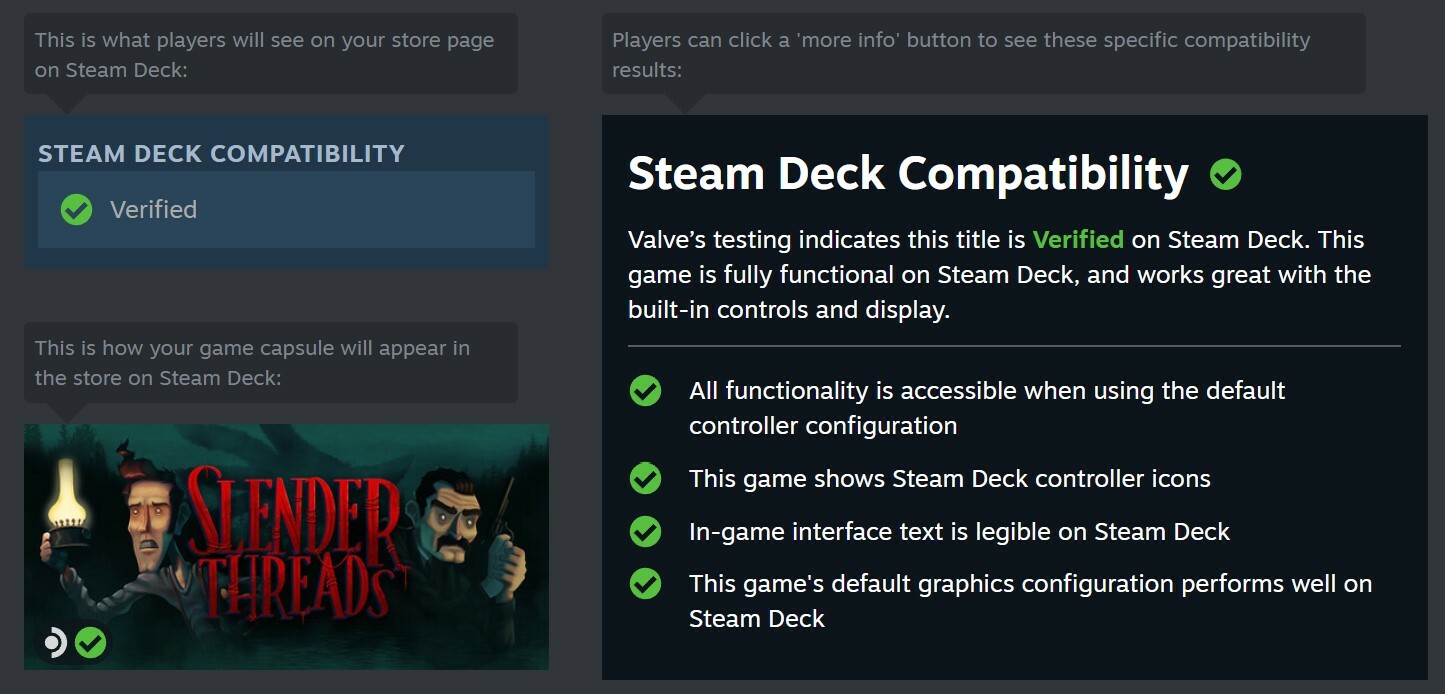Click the 'how your game capsule will appear' tooltip
This screenshot has height=694, width=1445.
pos(271,362)
